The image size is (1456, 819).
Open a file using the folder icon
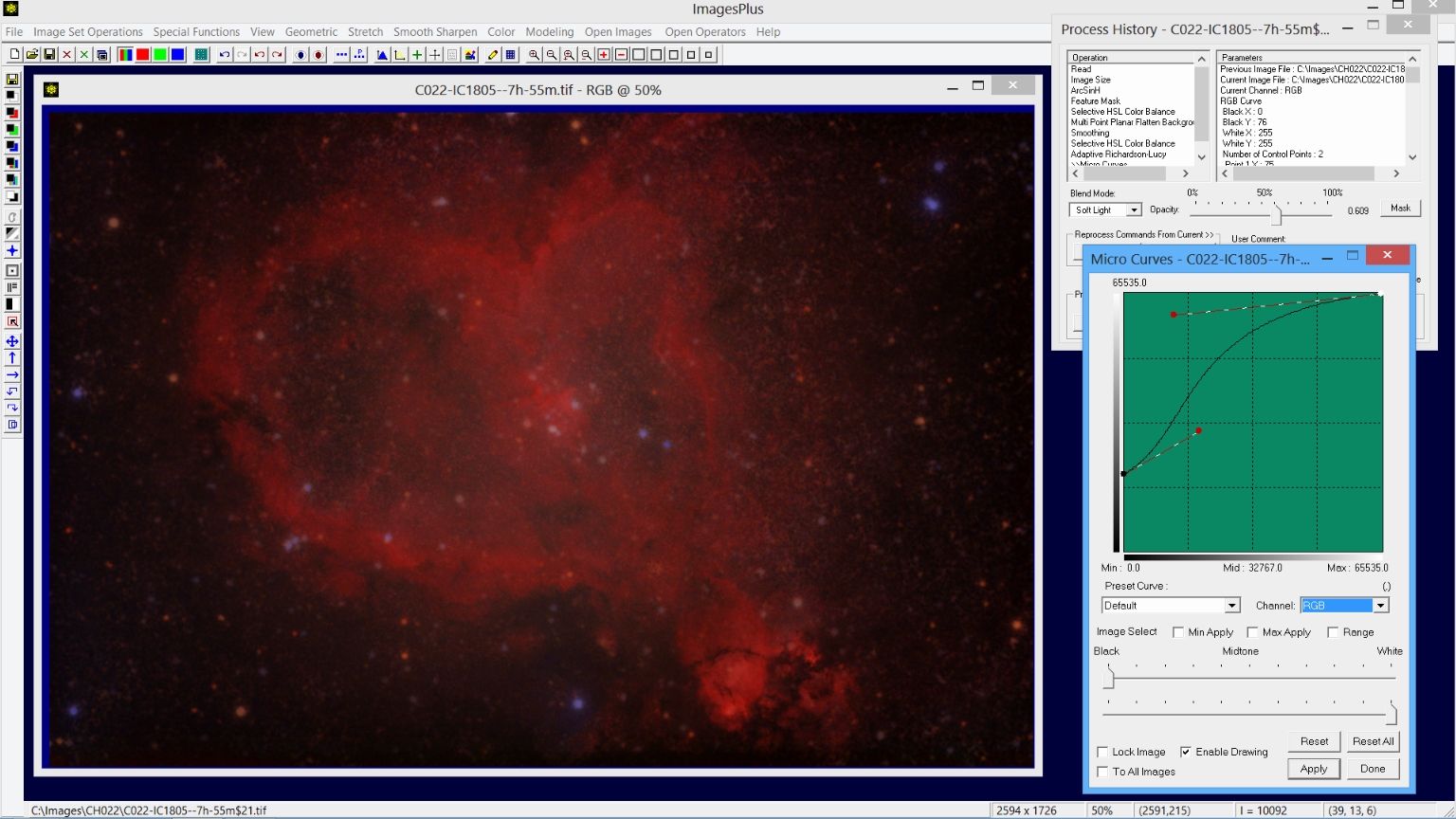tap(32, 55)
